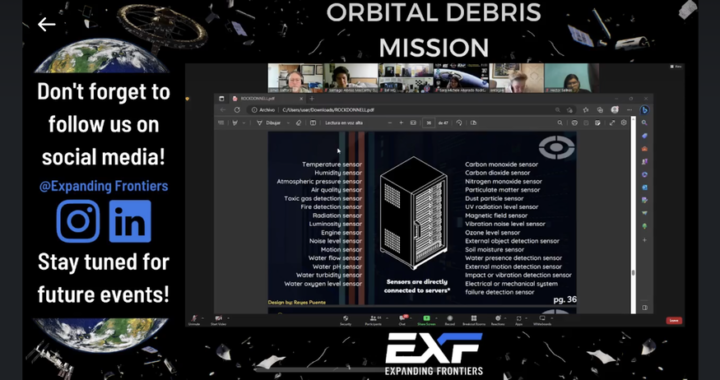Click the @Expanding Frontiers handle
Screen dimensions: 720x380
104,186
